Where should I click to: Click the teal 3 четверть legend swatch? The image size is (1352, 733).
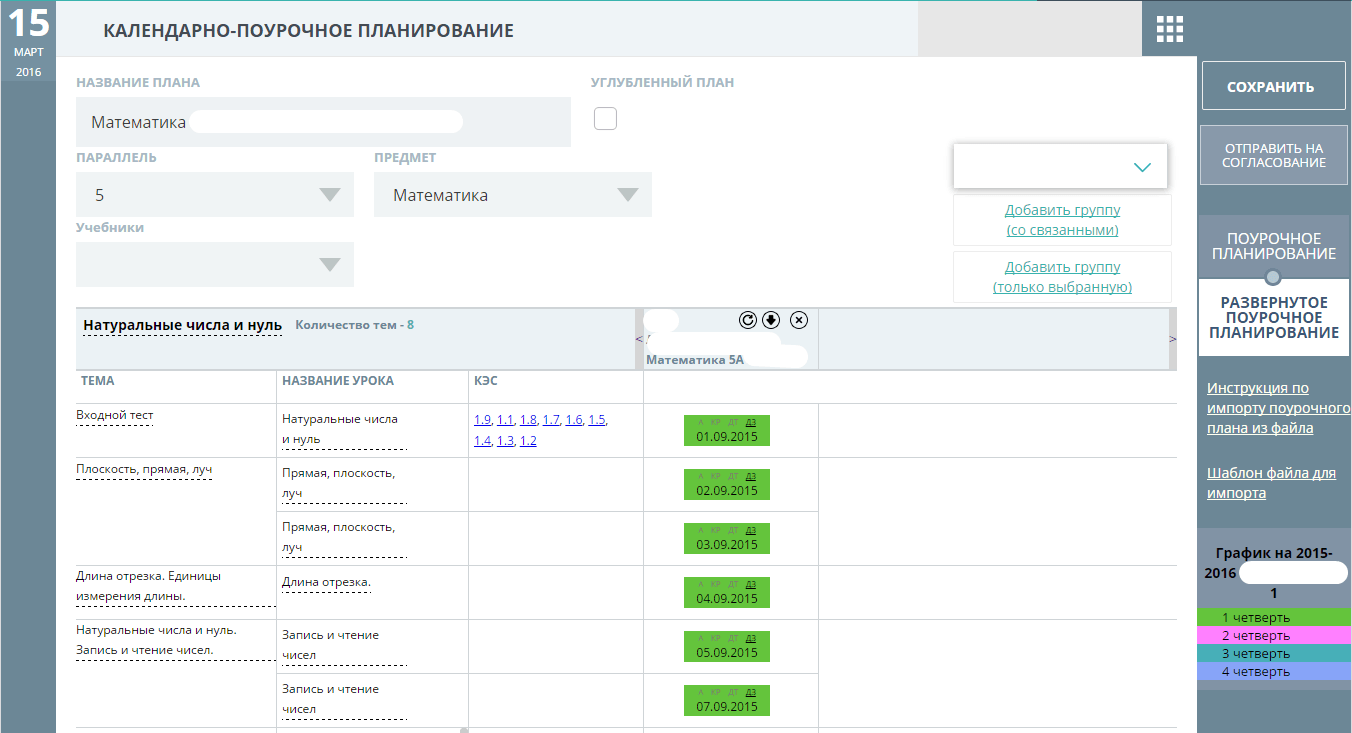pos(1274,653)
